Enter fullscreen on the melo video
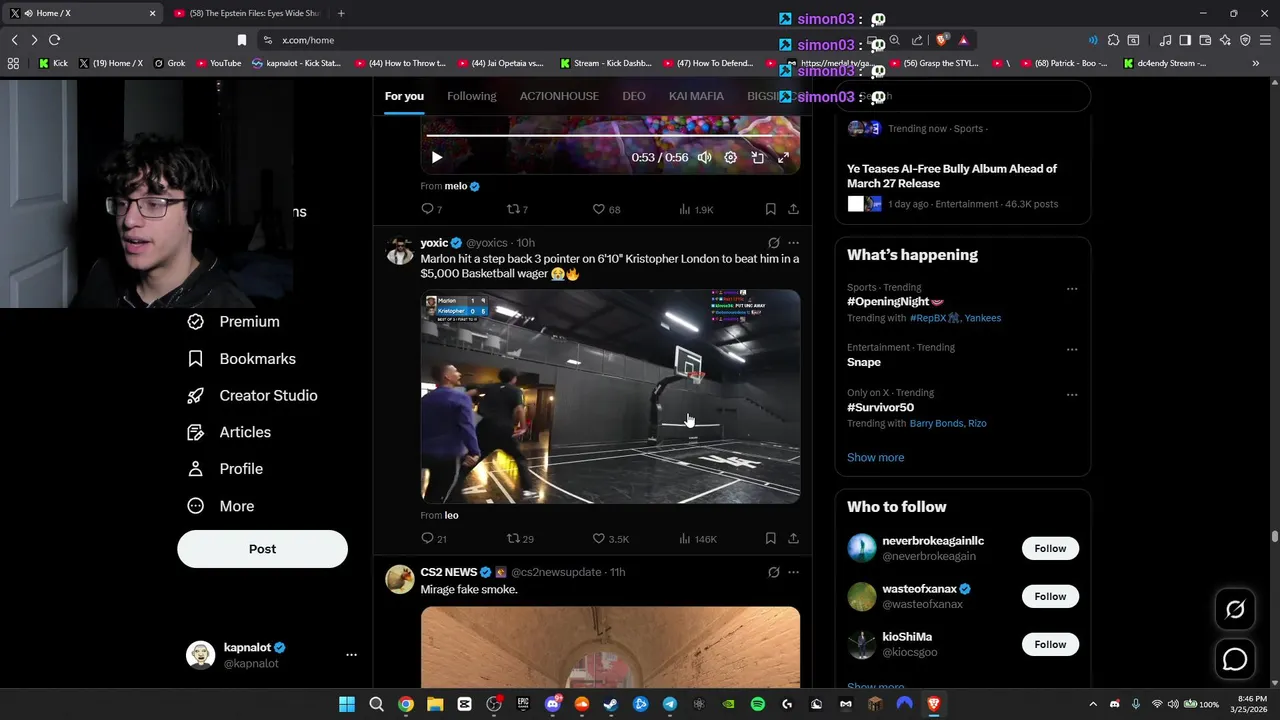1280x720 pixels. click(x=783, y=157)
